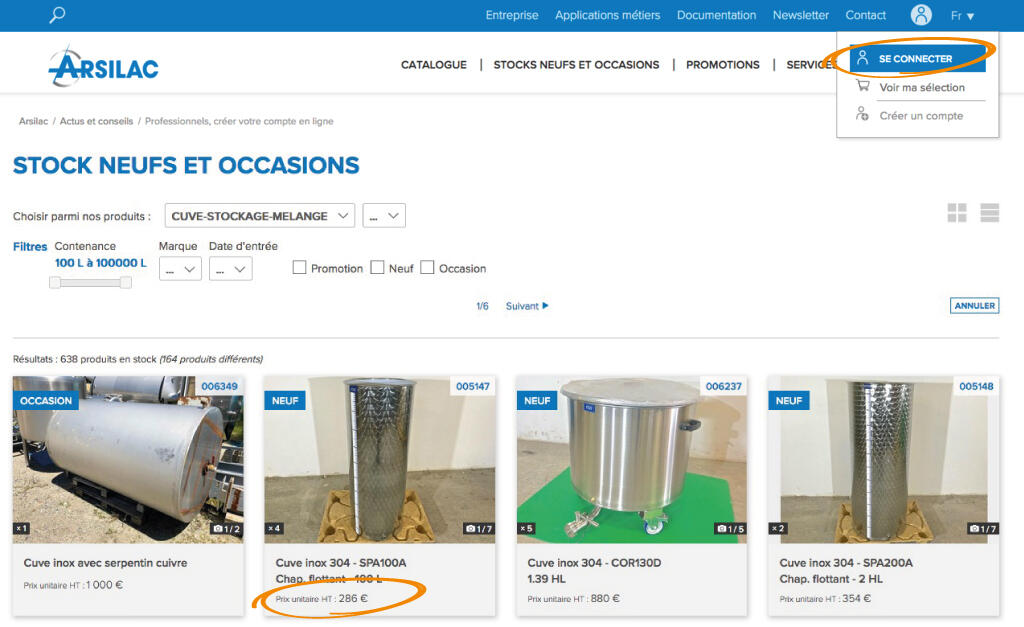The image size is (1024, 627).
Task: Click product reference 005147
Action: pos(473,386)
